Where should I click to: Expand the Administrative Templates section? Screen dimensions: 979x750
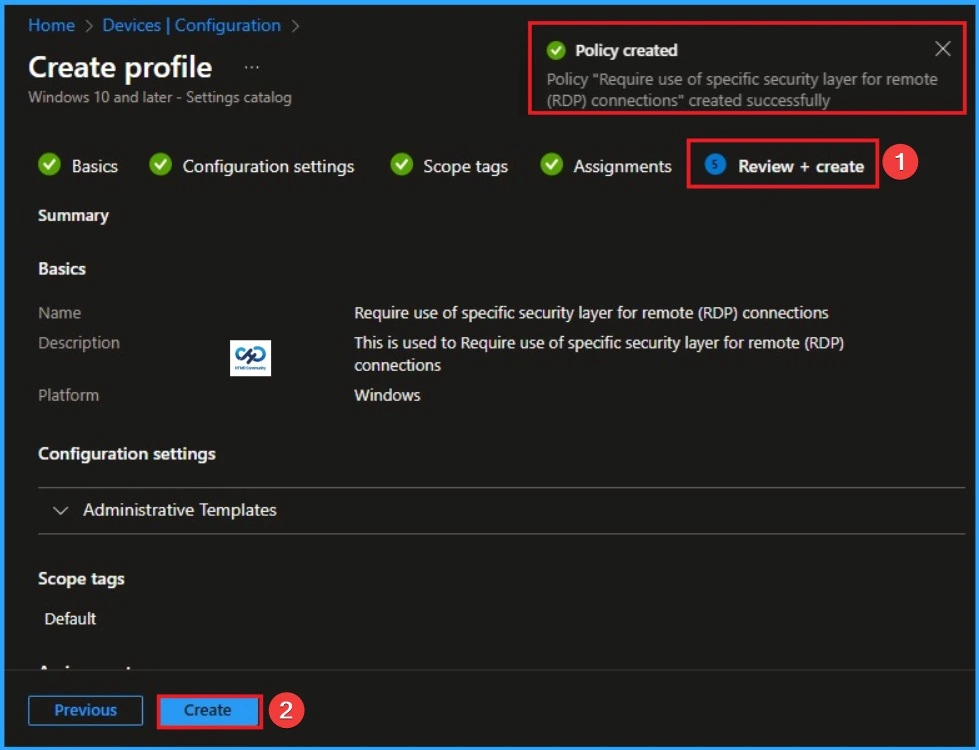(61, 510)
